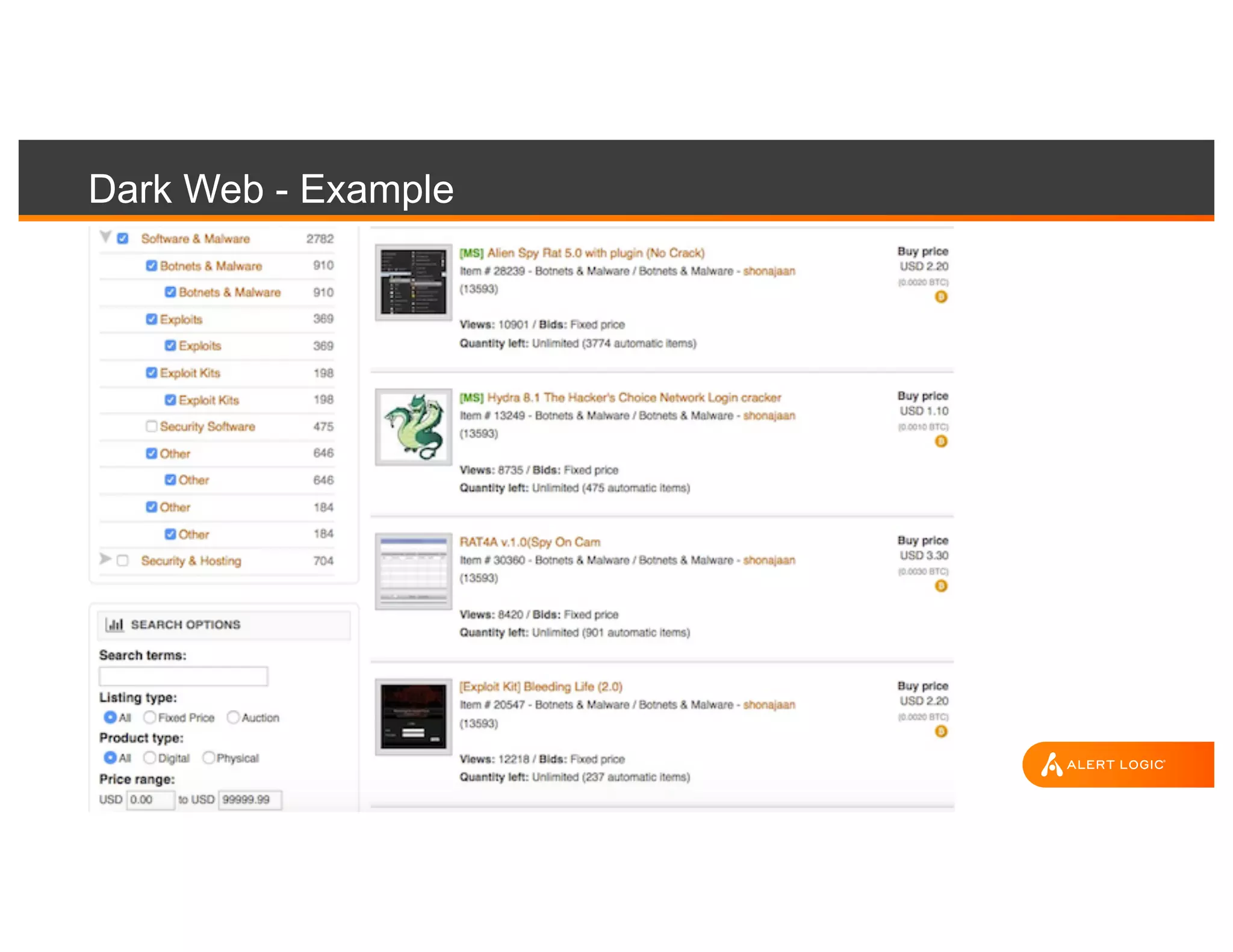
Task: Click the nested Exploits child label
Action: tap(200, 346)
